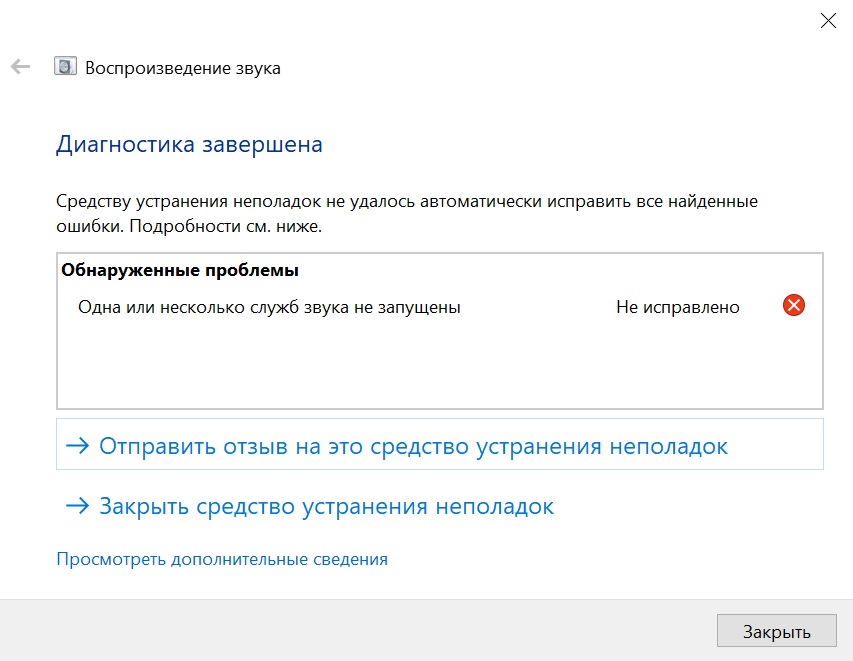The width and height of the screenshot is (853, 661).
Task: Close the window with the top-right X
Action: click(x=827, y=20)
